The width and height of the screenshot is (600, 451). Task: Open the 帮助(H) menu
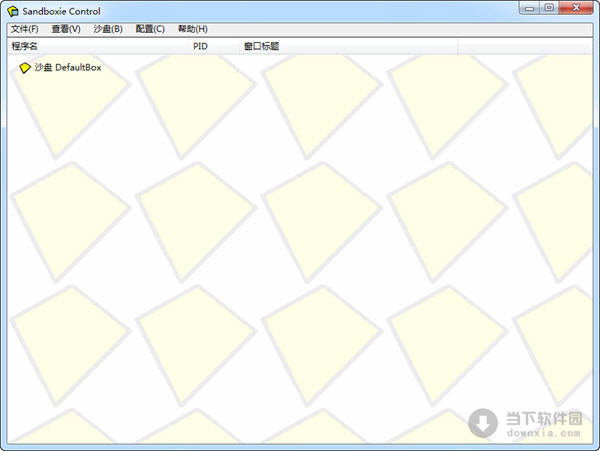point(193,29)
